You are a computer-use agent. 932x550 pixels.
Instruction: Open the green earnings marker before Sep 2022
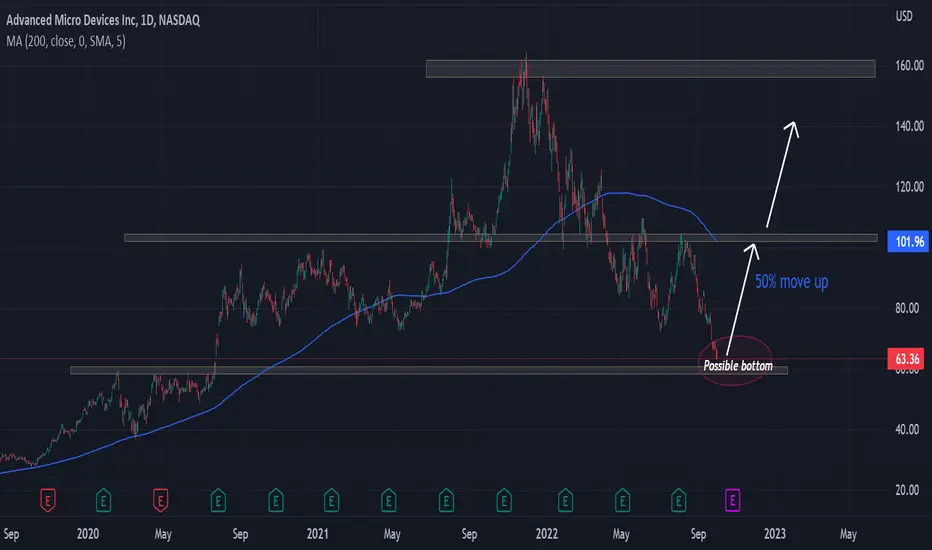[x=679, y=500]
